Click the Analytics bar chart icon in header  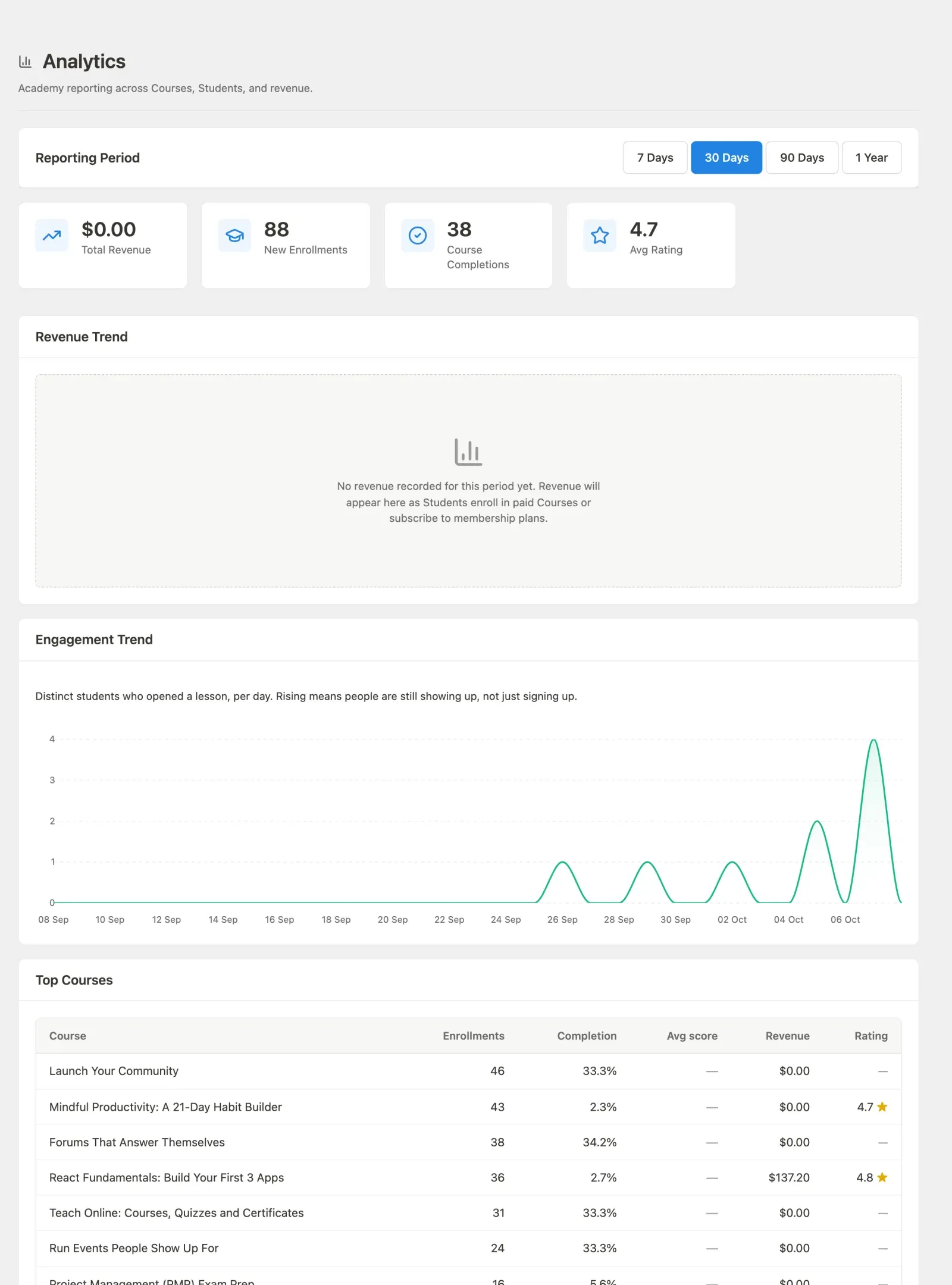click(x=25, y=61)
